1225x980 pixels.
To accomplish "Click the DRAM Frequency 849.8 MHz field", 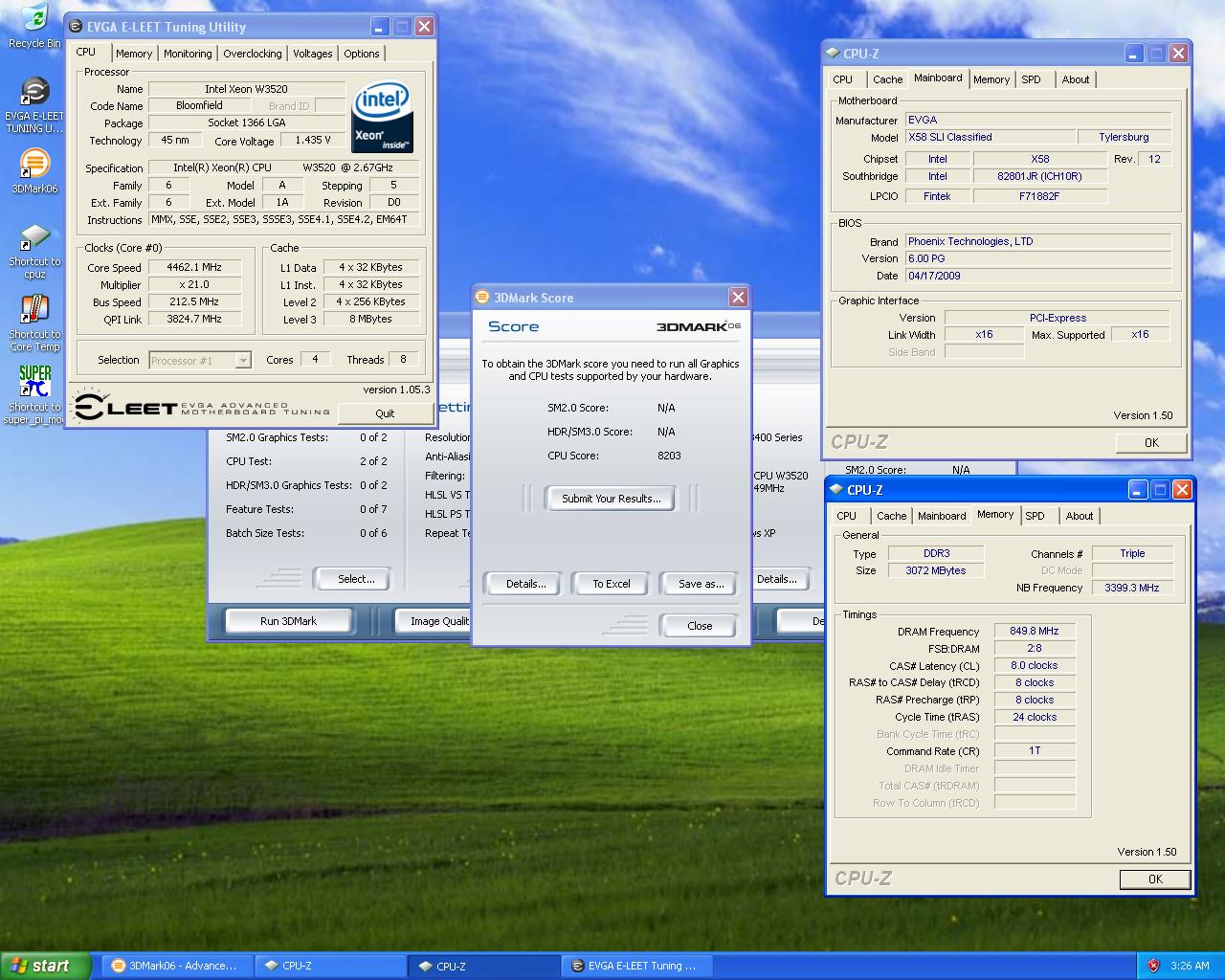I will coord(1035,632).
